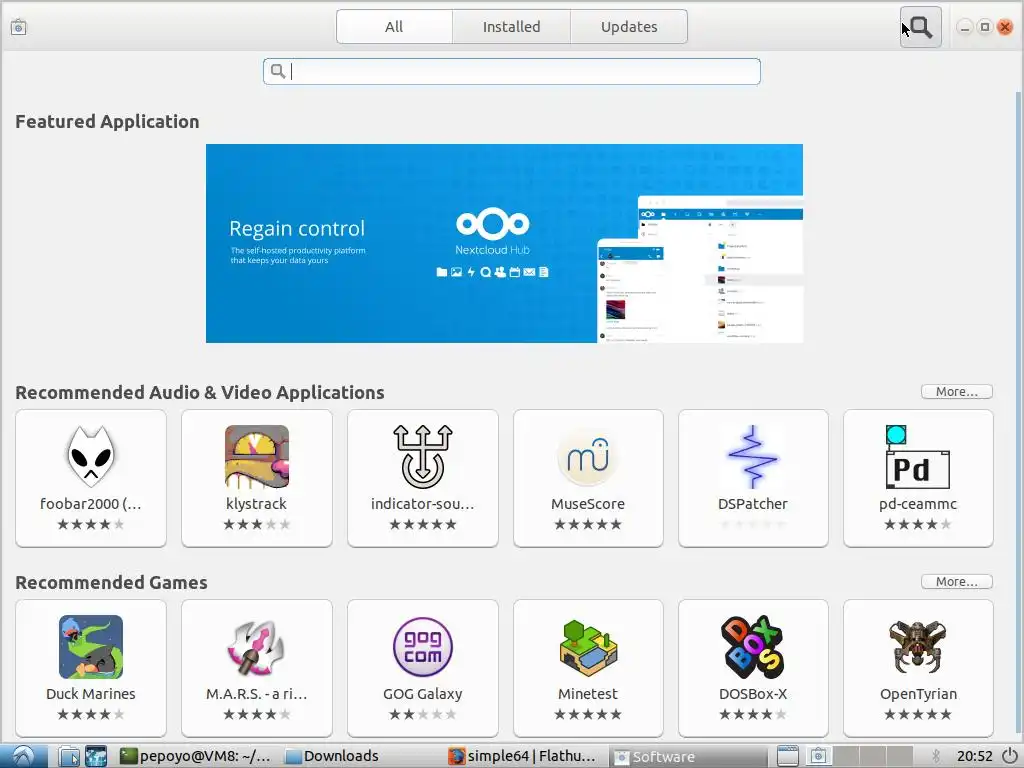Screen dimensions: 1024x768
Task: Click the DOSBox-X name label
Action: coord(753,694)
